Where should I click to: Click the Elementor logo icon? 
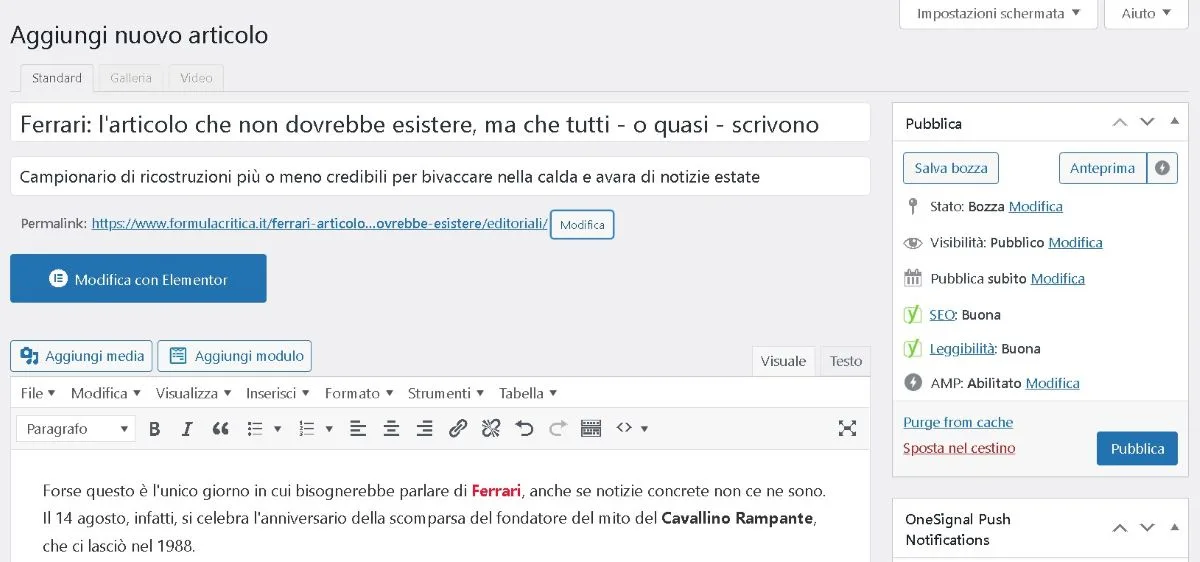(x=58, y=279)
